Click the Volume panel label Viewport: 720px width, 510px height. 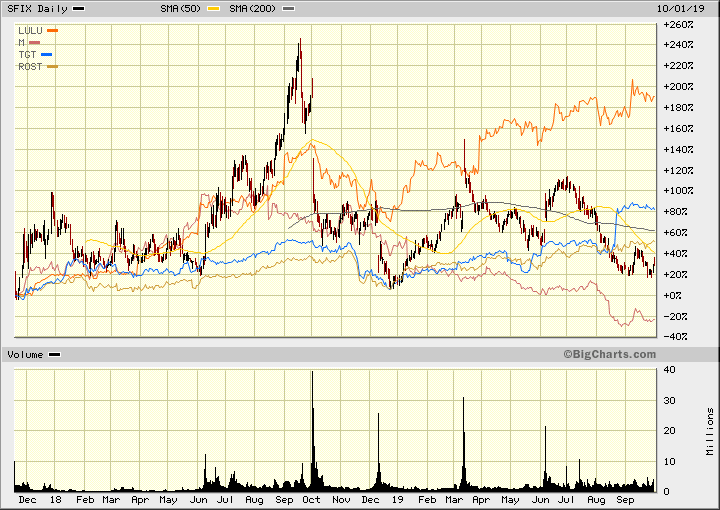coord(25,355)
